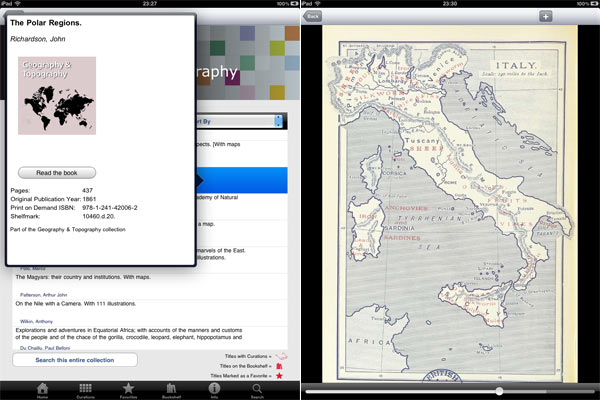Click the row ending '[With maps'
This screenshot has width=600, height=400.
click(242, 153)
